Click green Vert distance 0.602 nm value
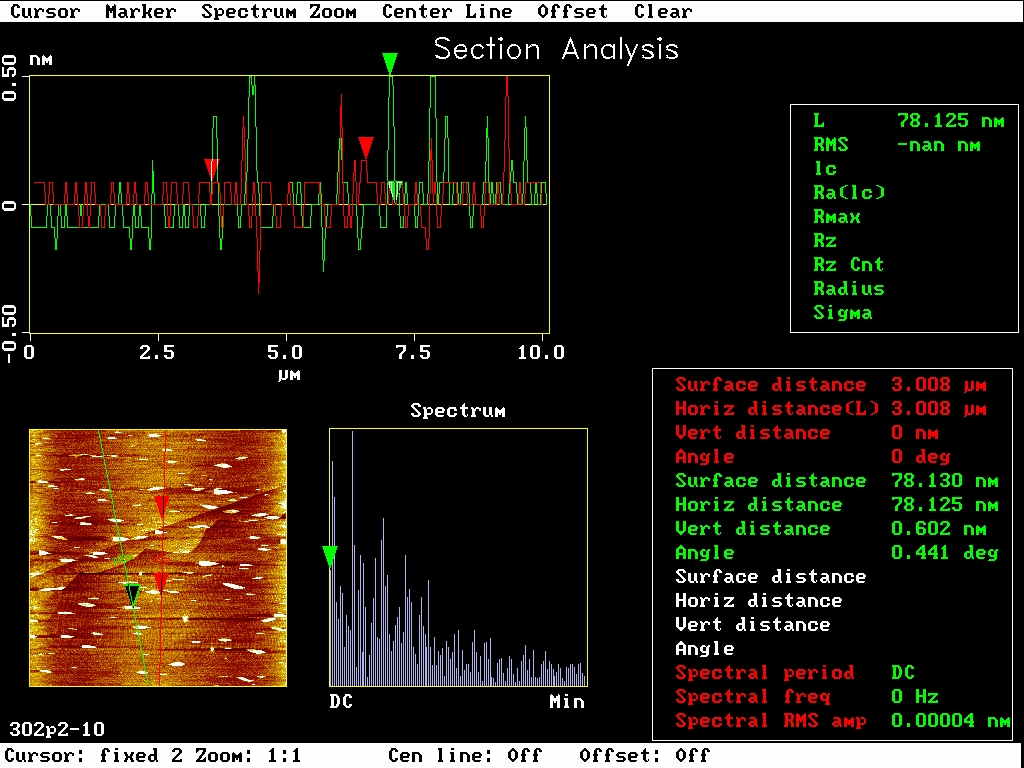 pos(938,529)
